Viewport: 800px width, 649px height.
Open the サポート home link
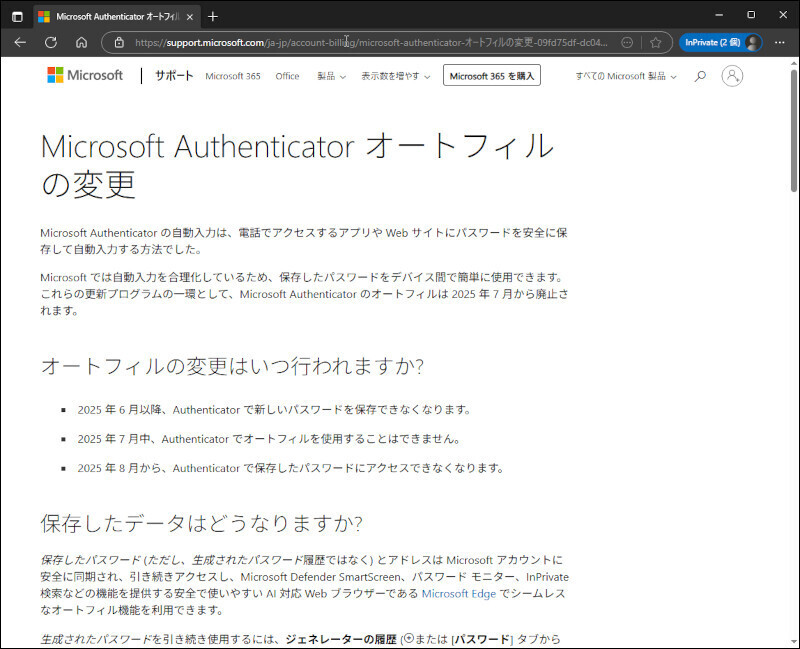174,76
